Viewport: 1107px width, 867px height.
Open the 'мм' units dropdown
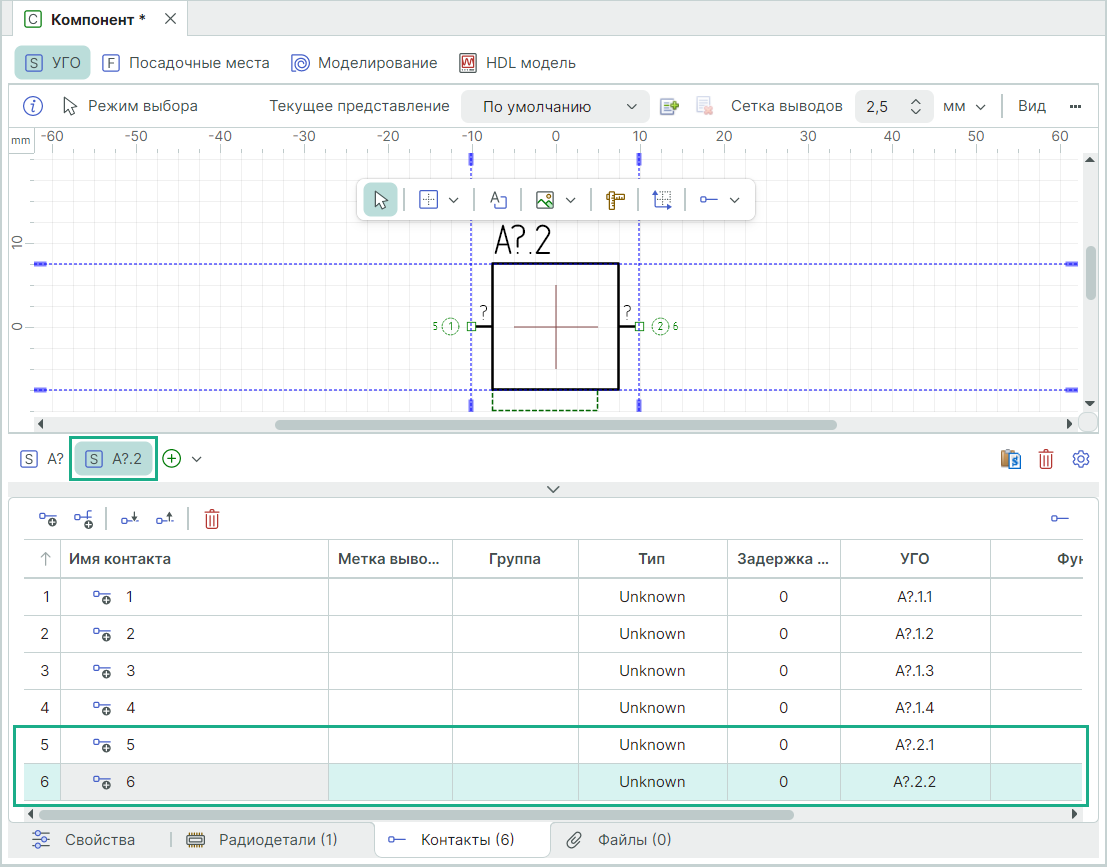coord(964,106)
